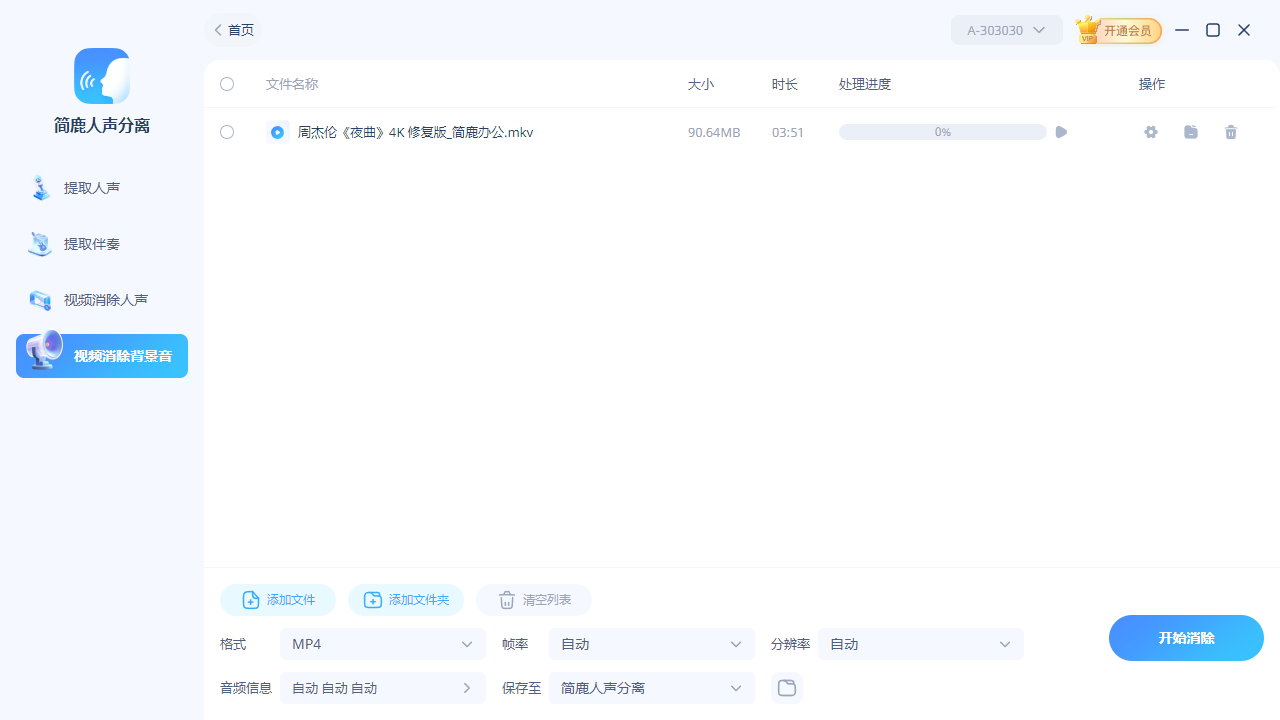Switch to 视频消除人声 tool
The width and height of the screenshot is (1280, 720).
pyautogui.click(x=101, y=300)
